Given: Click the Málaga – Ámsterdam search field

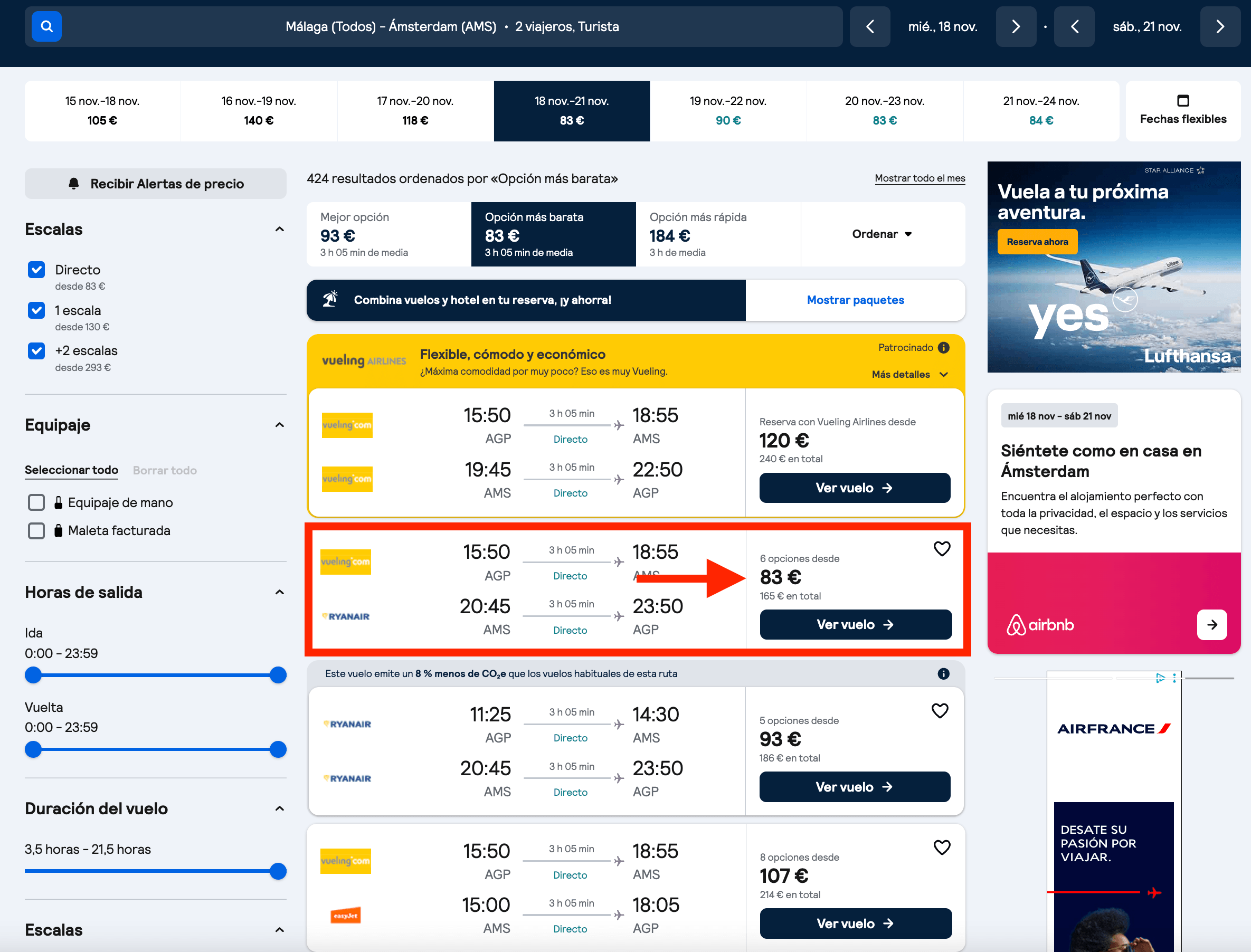Looking at the screenshot, I should coord(433,26).
